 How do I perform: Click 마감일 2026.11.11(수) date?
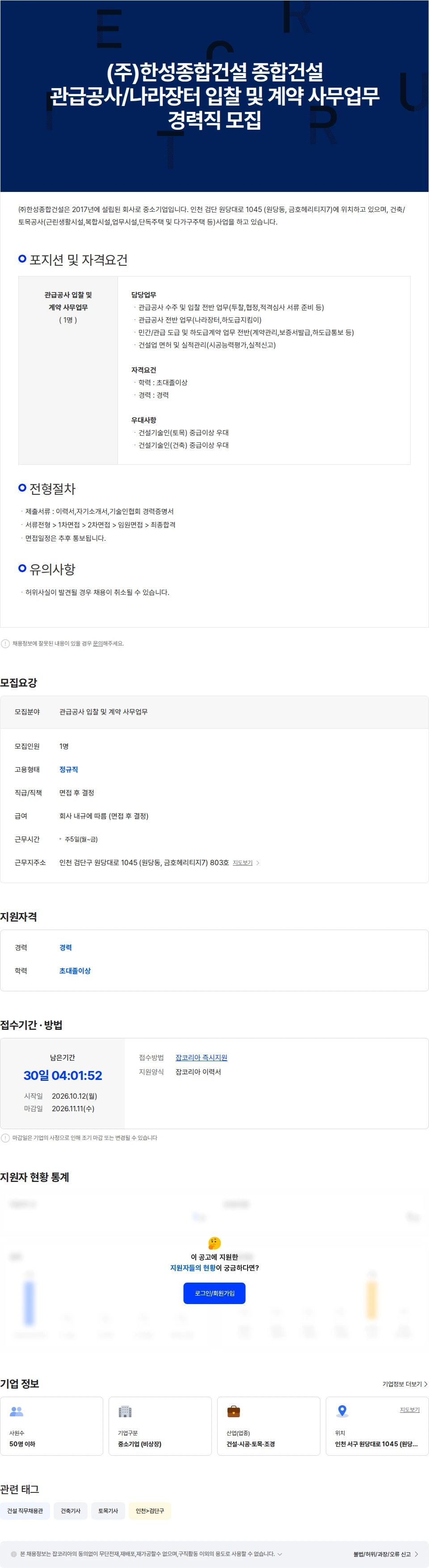(x=59, y=1109)
